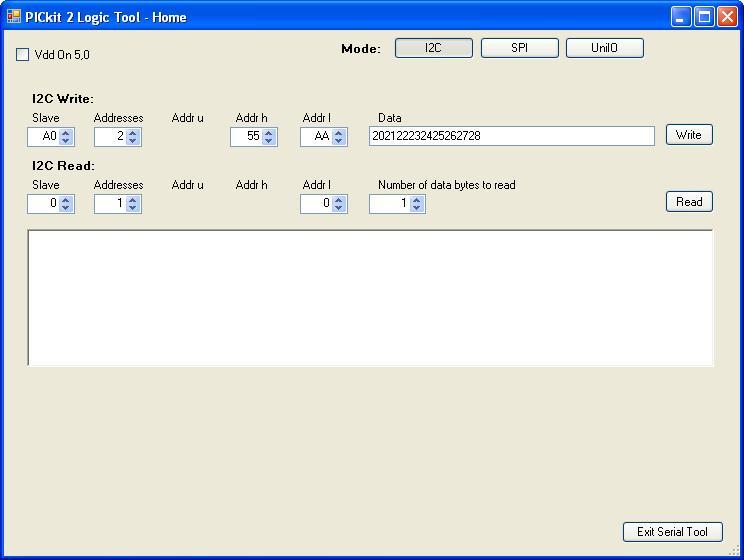
Task: Click Exit Serial Tool button
Action: (673, 532)
